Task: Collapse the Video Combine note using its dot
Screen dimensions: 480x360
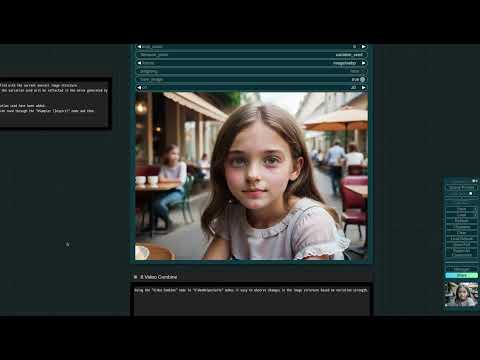Action: click(x=135, y=277)
